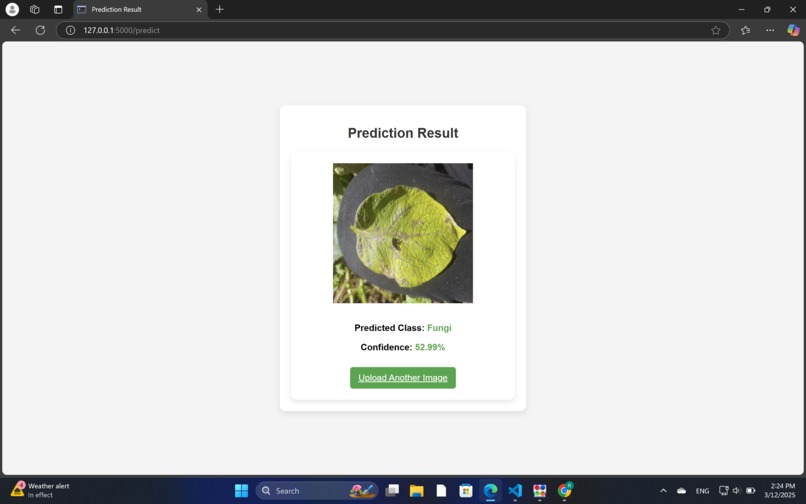Click the confidence value 52.99%
This screenshot has height=504, width=806.
(x=430, y=347)
